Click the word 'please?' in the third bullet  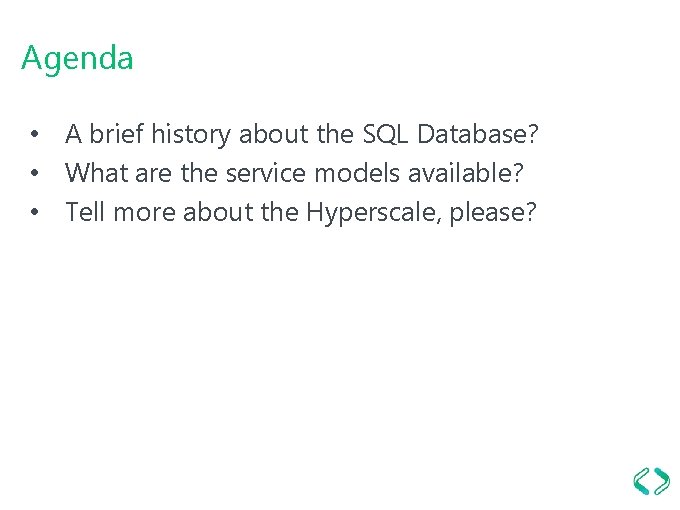[493, 212]
